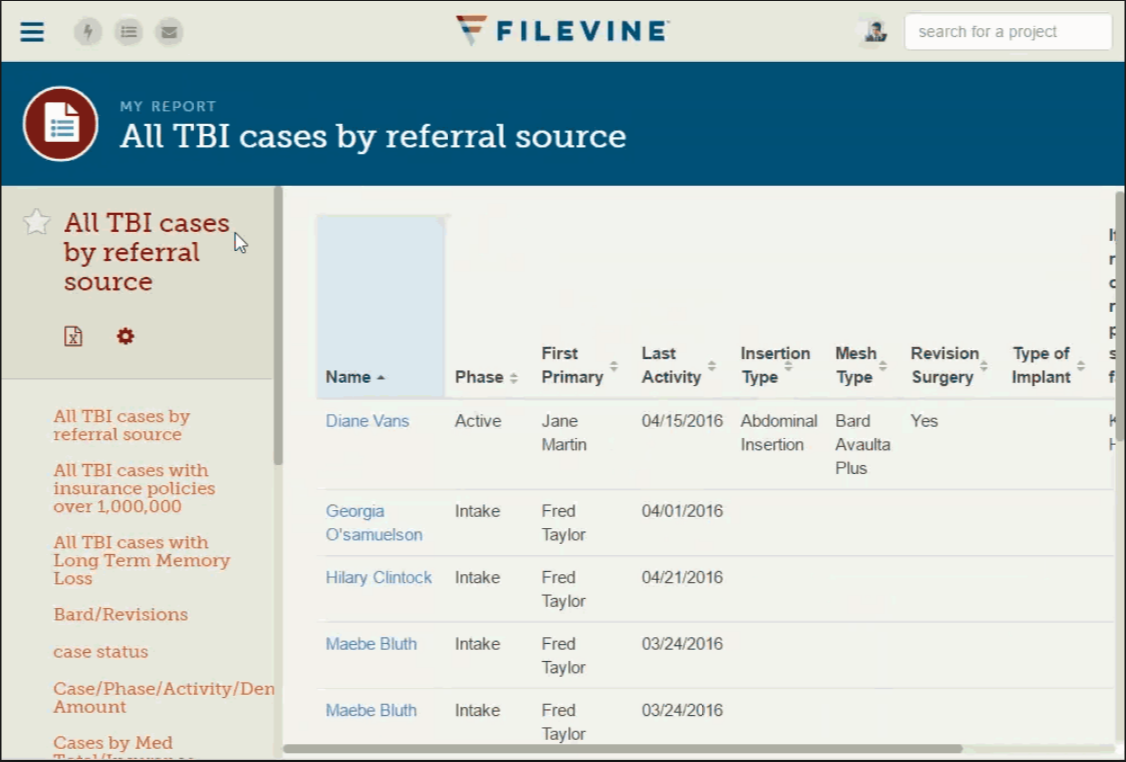Image resolution: width=1126 pixels, height=762 pixels.
Task: Sort table by Insertion Type column
Action: click(775, 366)
